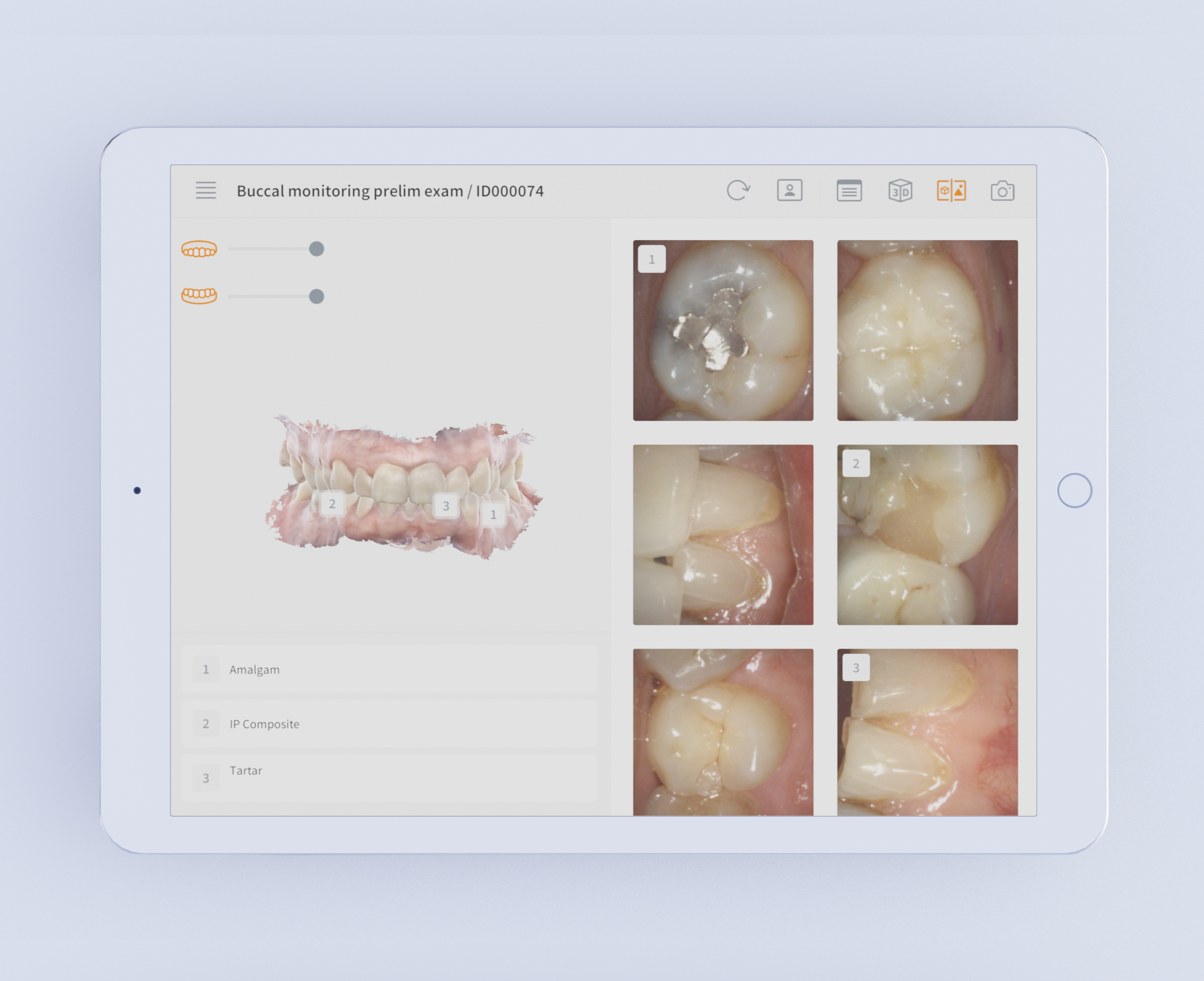Select marker 1 on the 3D model

[x=493, y=515]
